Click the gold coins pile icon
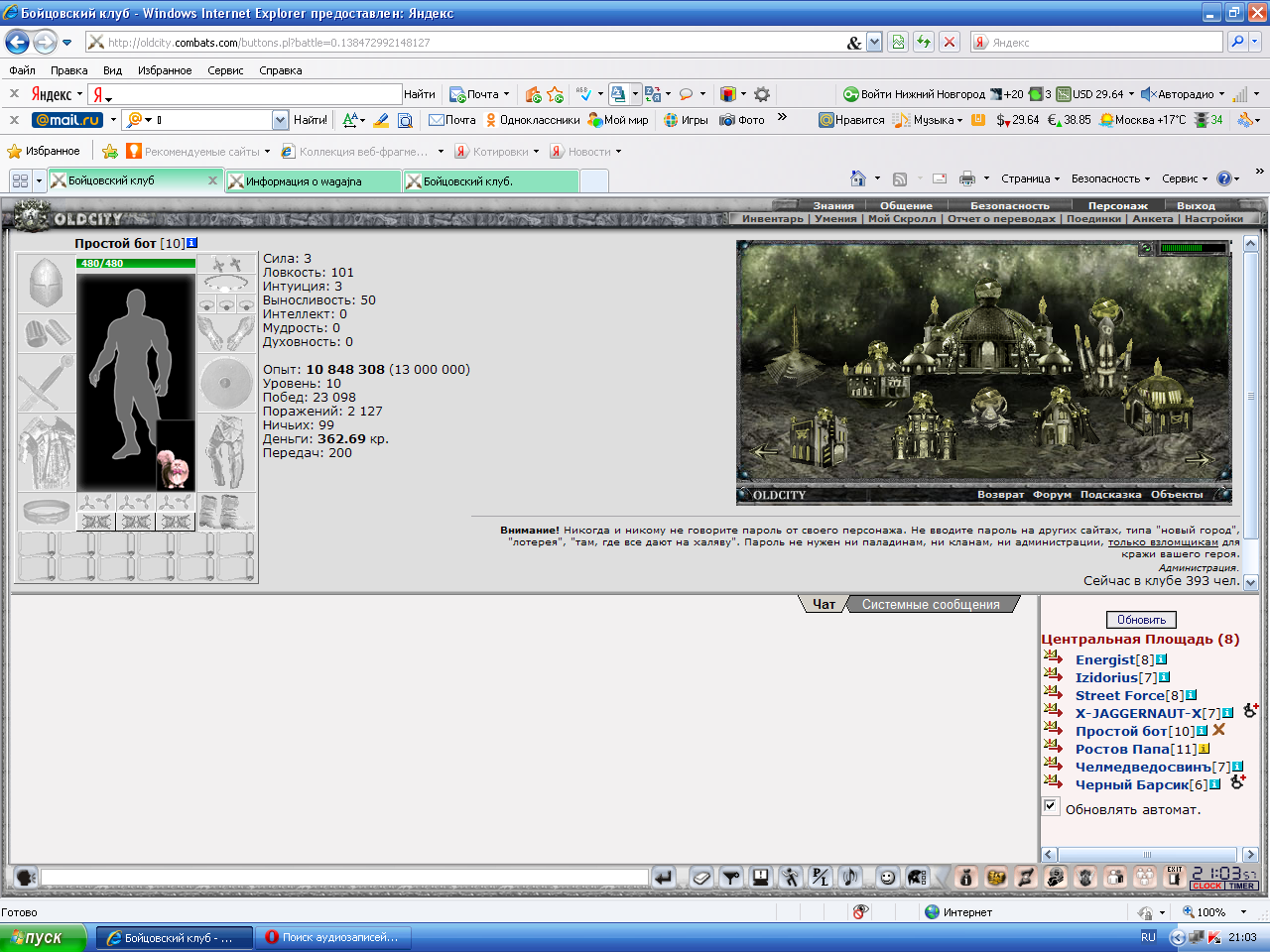1270x952 pixels. [x=996, y=877]
